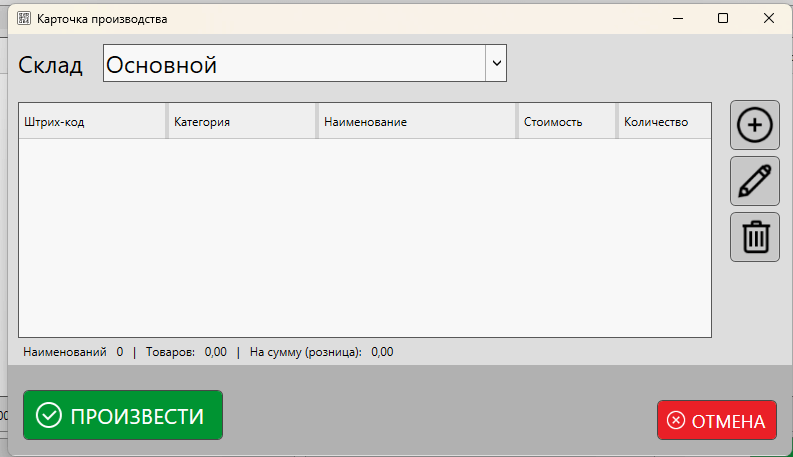793x457 pixels.
Task: Click the pencil edit icon
Action: 755,181
